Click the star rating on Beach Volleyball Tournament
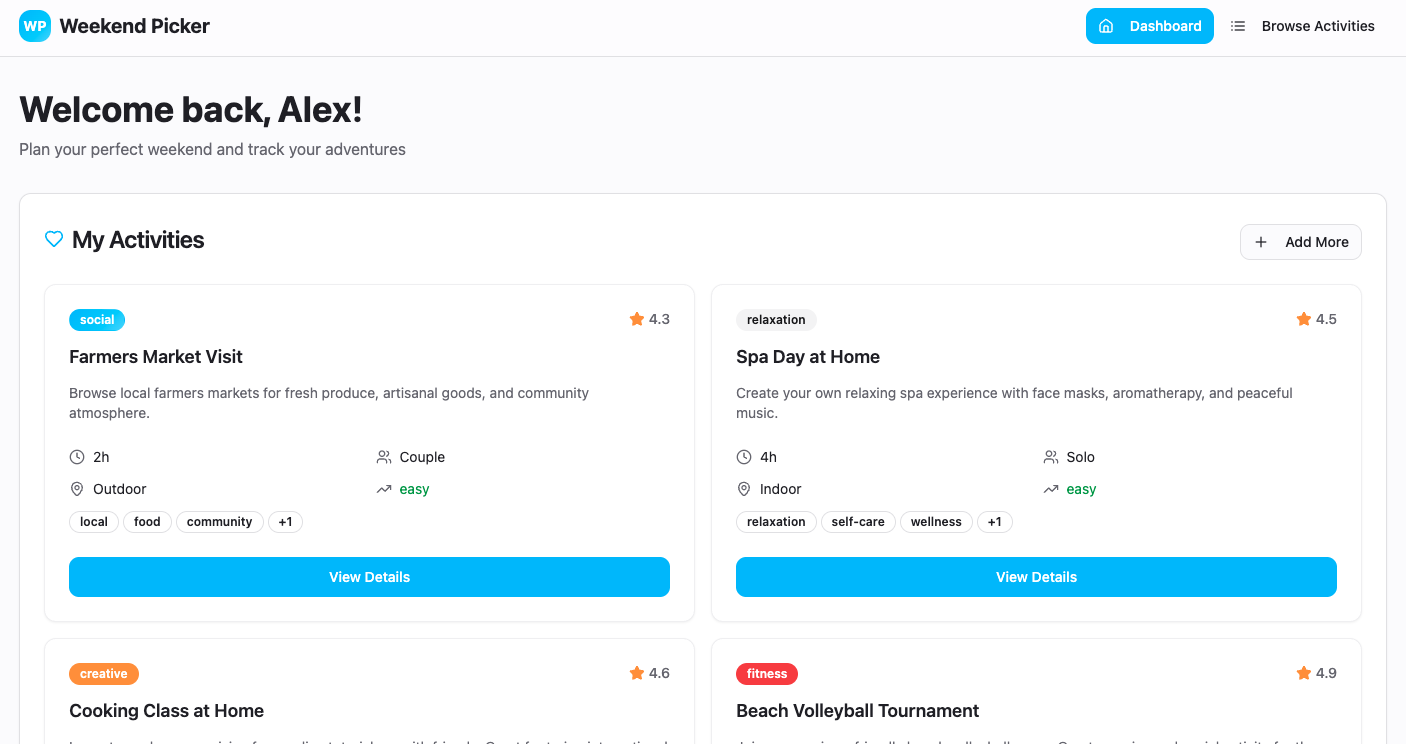 click(x=1316, y=673)
